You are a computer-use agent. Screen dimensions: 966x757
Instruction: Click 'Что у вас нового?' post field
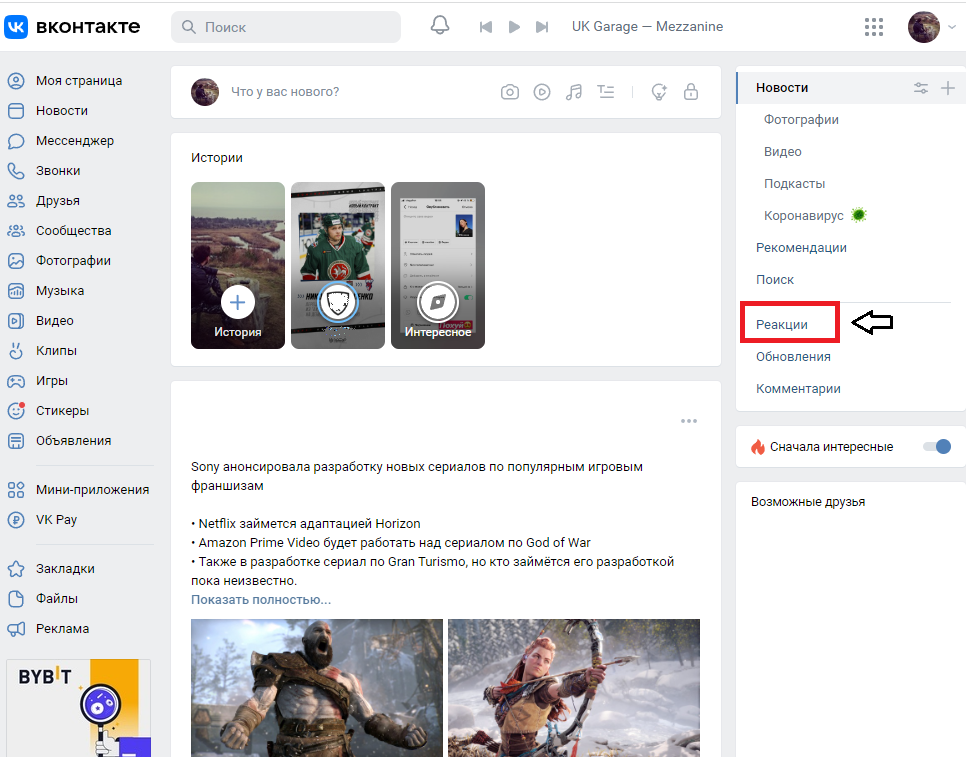[285, 92]
